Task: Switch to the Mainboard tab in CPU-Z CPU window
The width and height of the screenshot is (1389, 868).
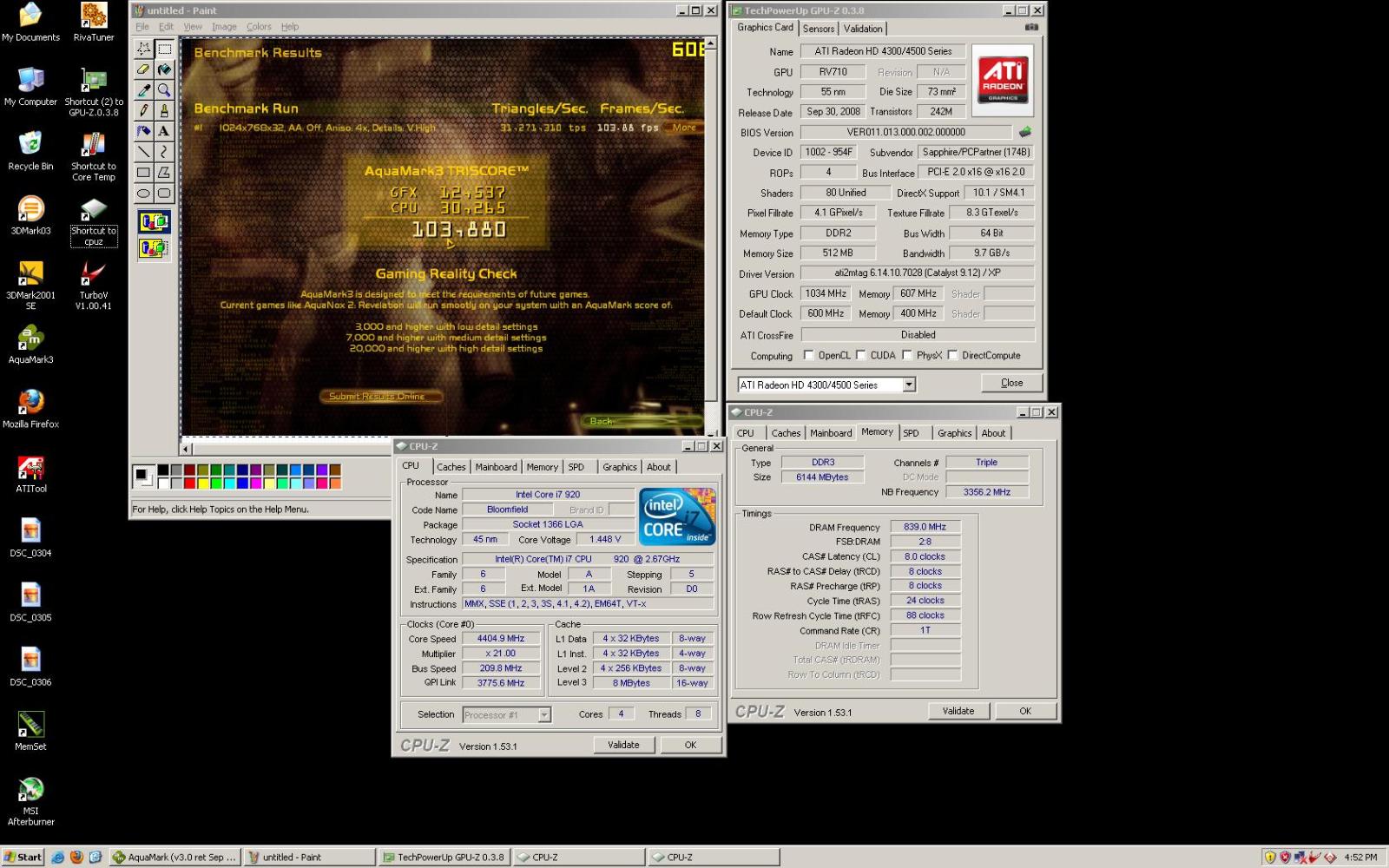Action: click(496, 467)
